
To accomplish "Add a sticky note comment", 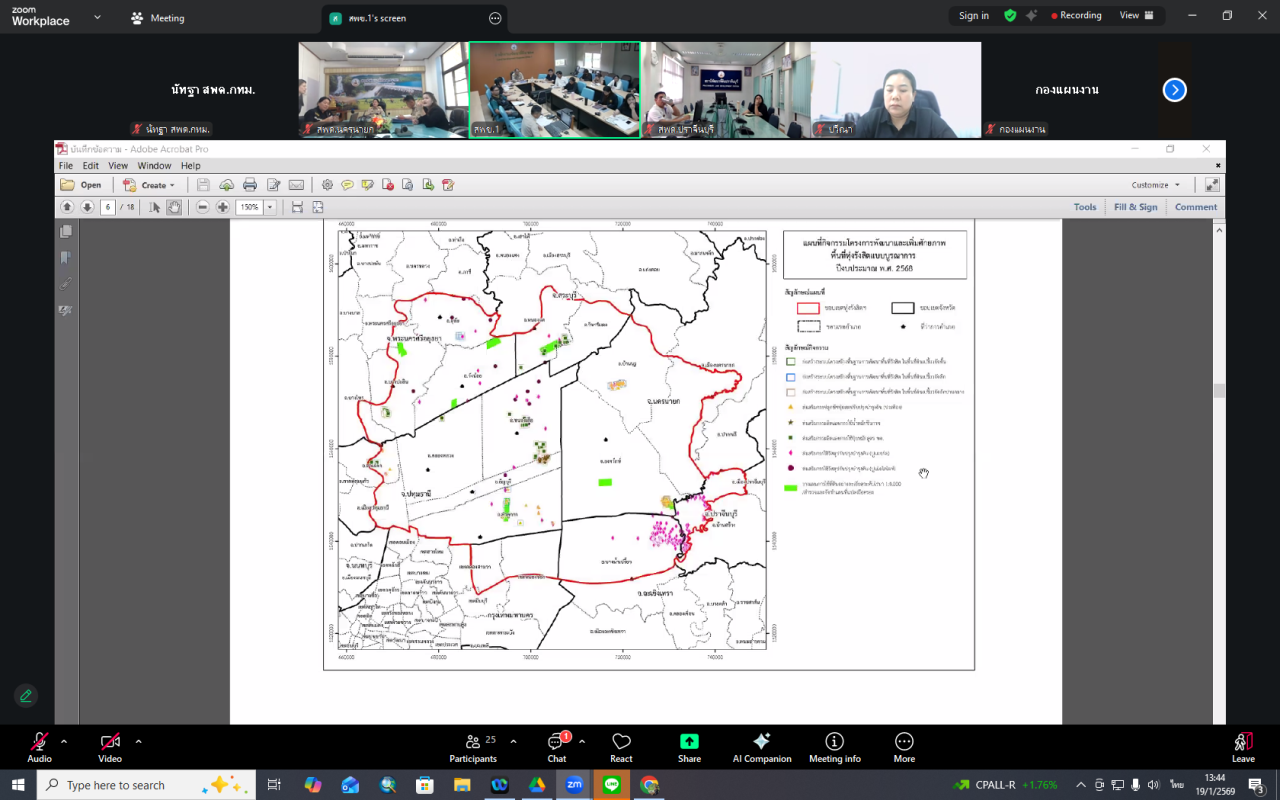I will (x=347, y=185).
